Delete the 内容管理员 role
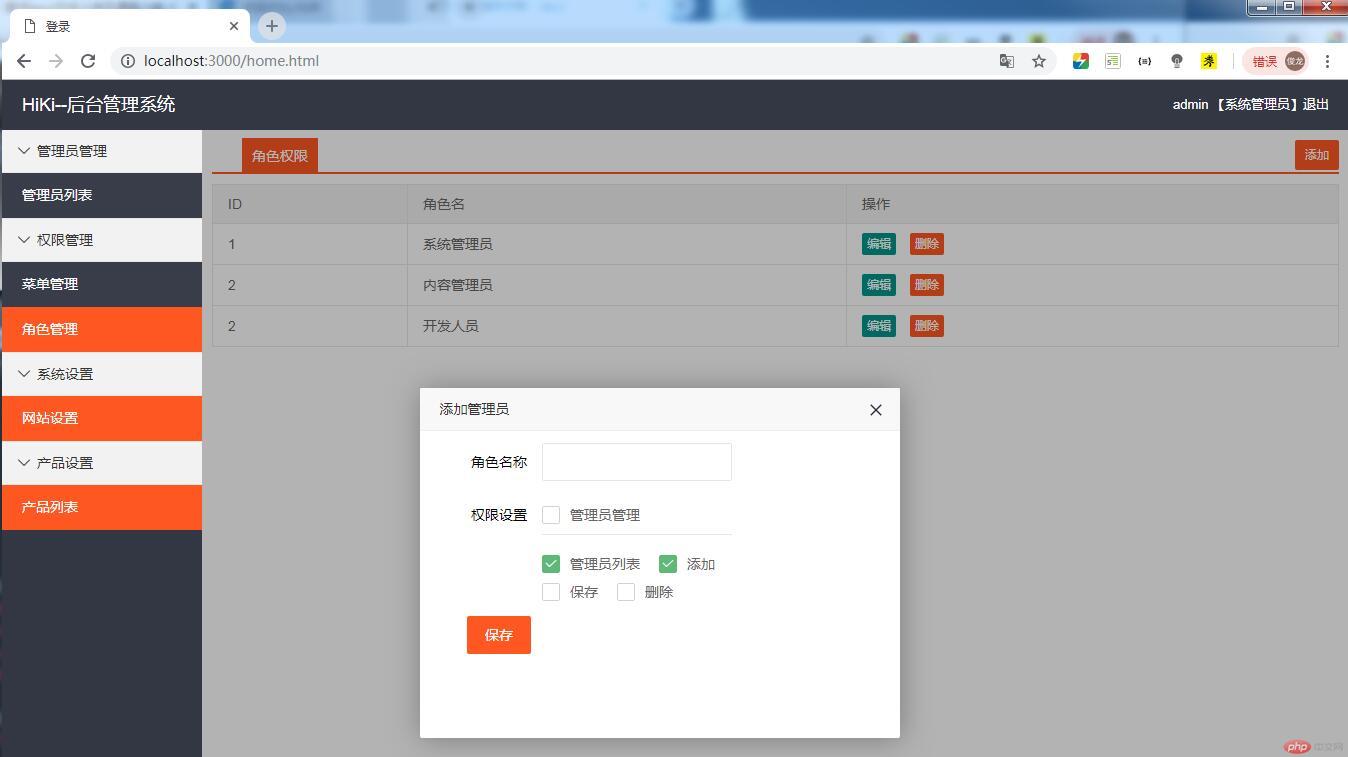Viewport: 1348px width, 757px height. (927, 285)
